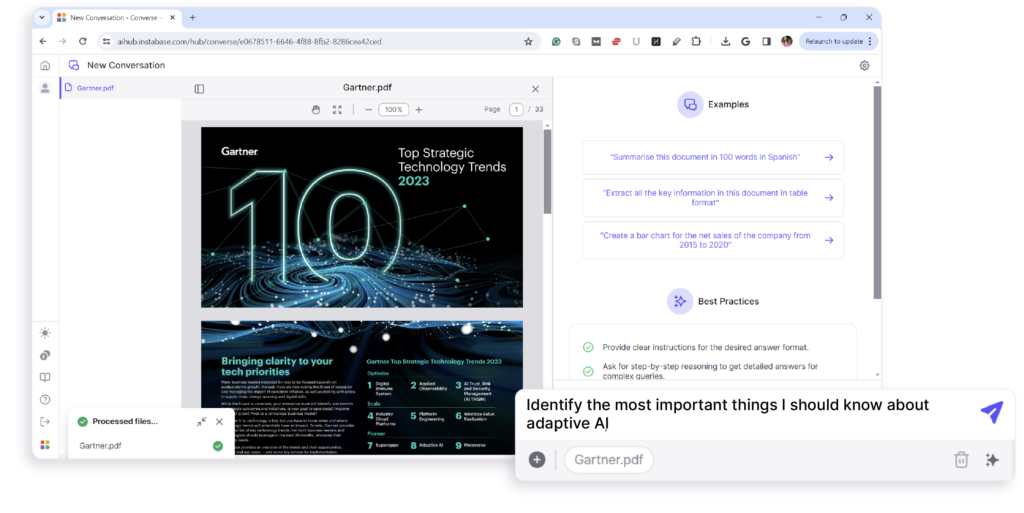Click the browser address bar URL
This screenshot has height=513, width=1024.
(x=249, y=41)
